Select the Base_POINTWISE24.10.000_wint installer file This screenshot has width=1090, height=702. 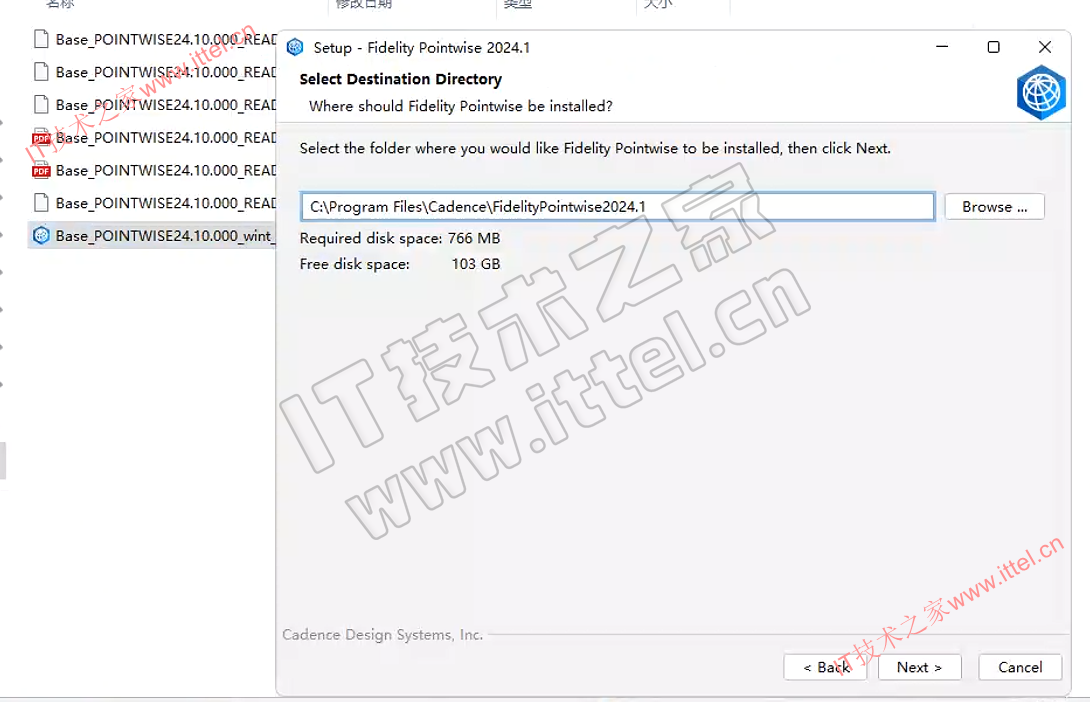(x=150, y=236)
